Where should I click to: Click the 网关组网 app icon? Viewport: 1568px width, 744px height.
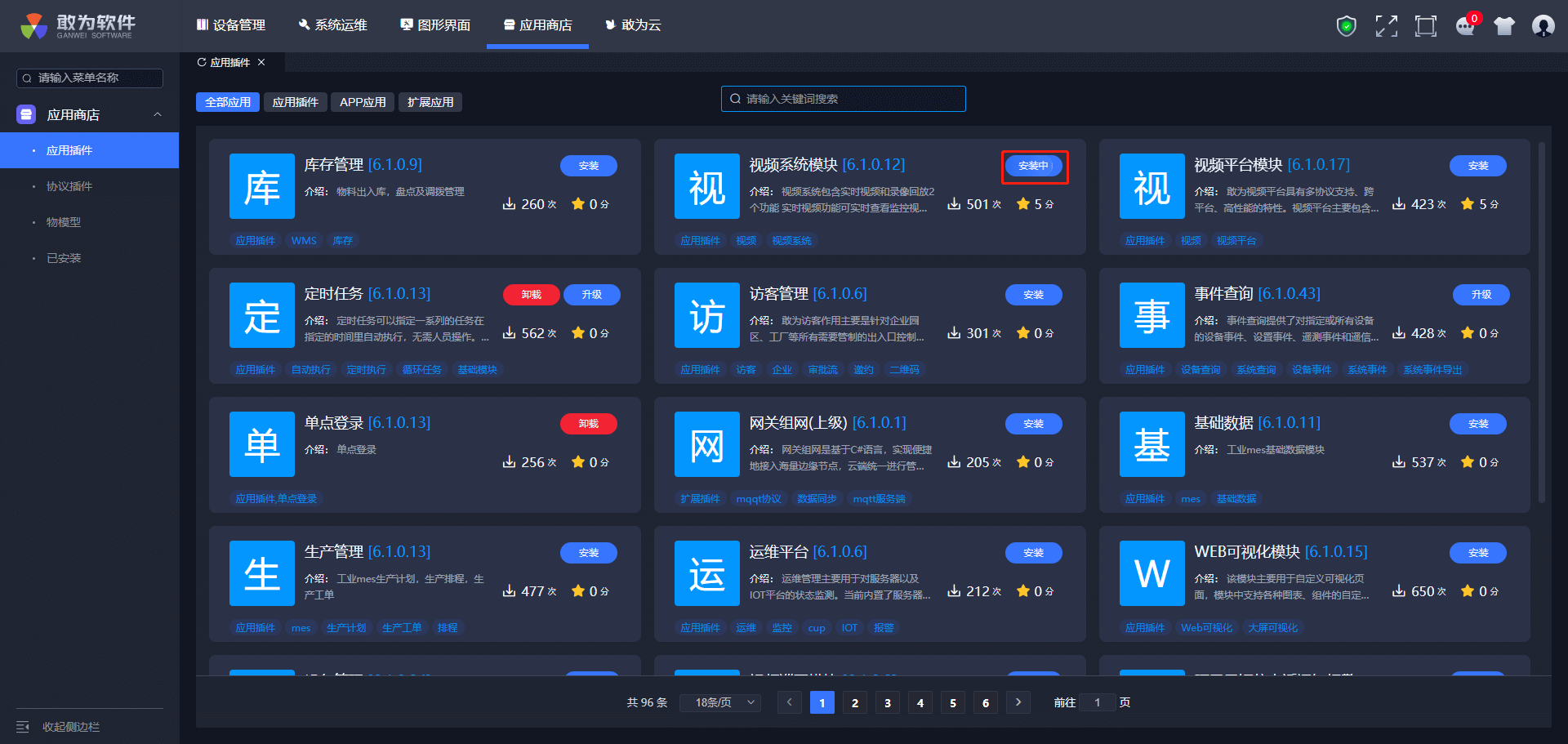pos(707,444)
